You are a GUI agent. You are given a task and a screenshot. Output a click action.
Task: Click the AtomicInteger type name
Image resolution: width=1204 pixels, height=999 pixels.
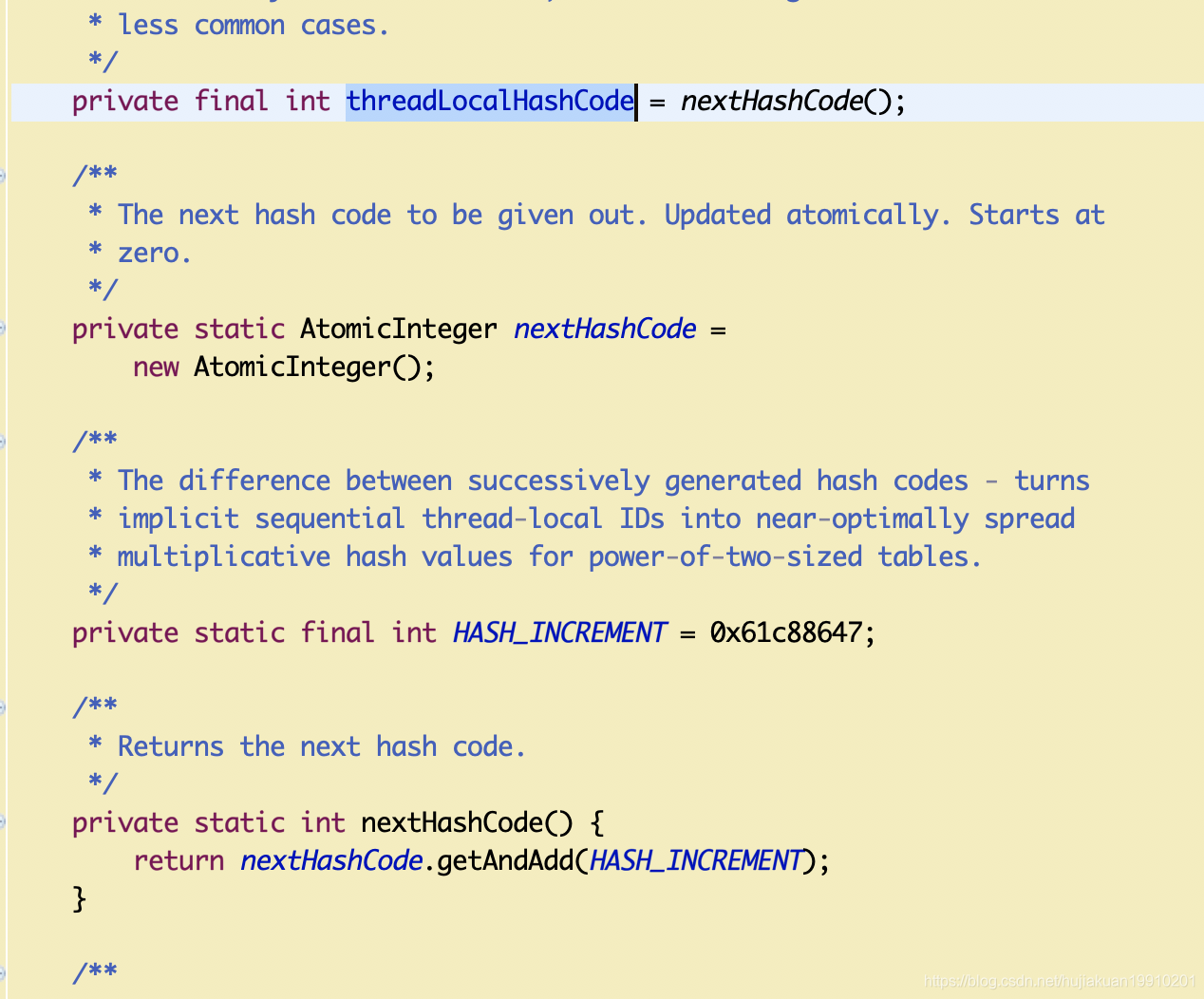398,328
